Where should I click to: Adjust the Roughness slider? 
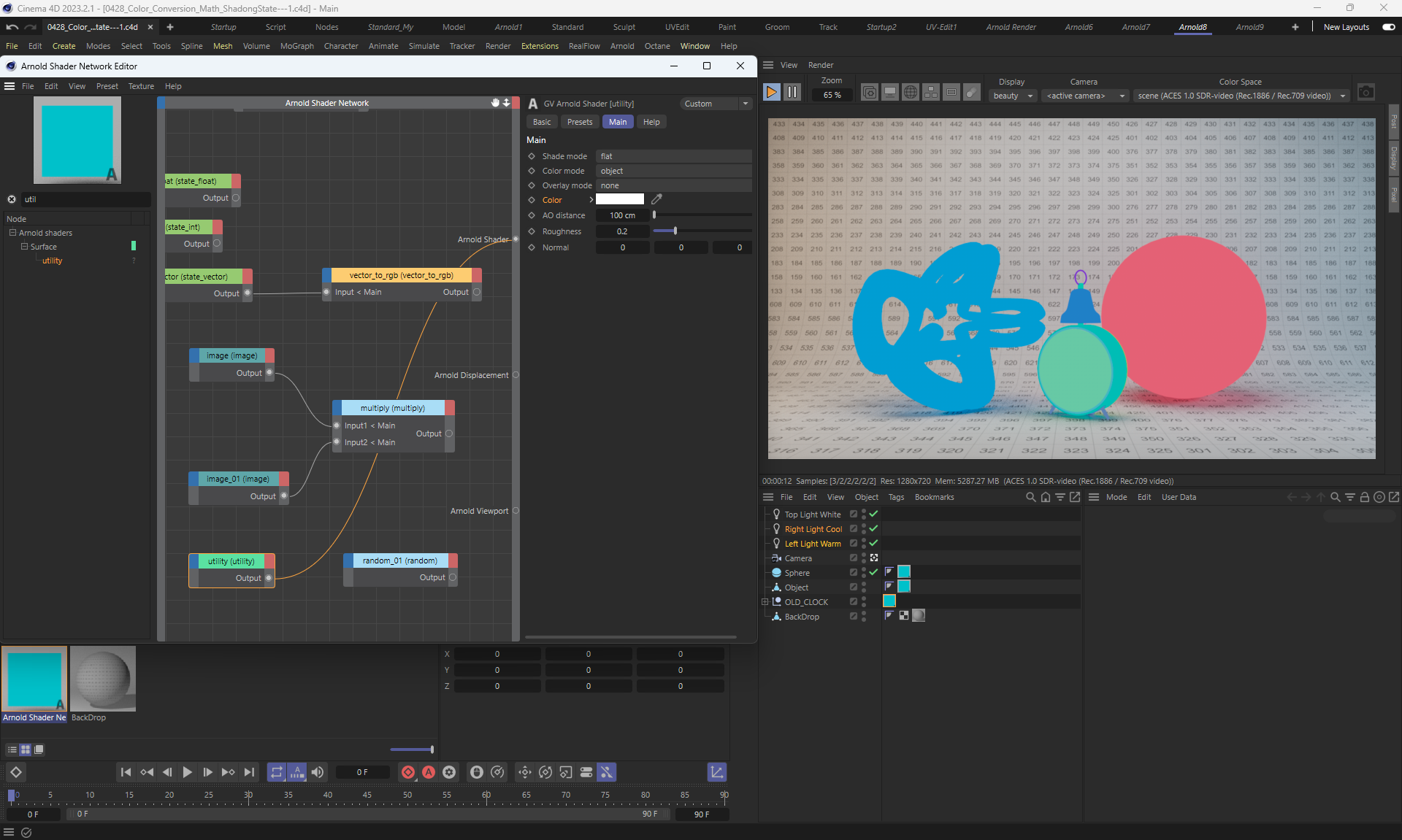tap(675, 231)
